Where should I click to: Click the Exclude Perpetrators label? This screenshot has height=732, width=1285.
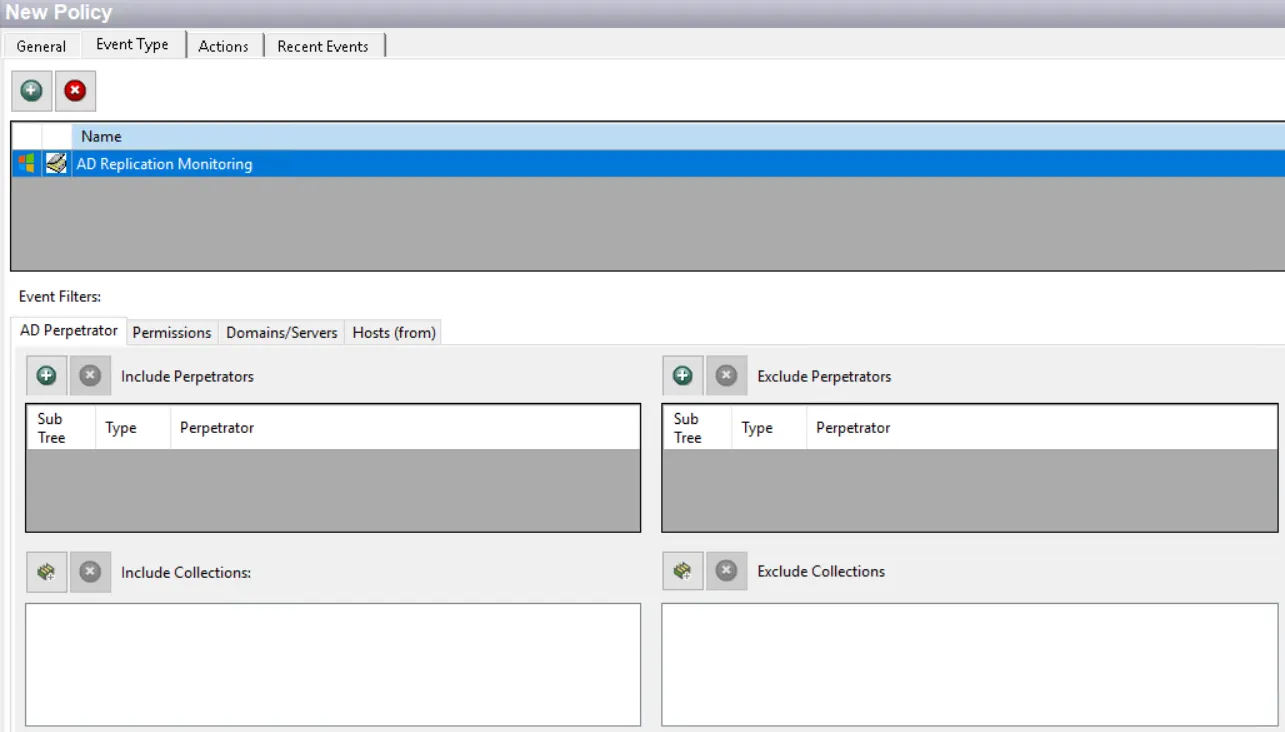pos(824,376)
